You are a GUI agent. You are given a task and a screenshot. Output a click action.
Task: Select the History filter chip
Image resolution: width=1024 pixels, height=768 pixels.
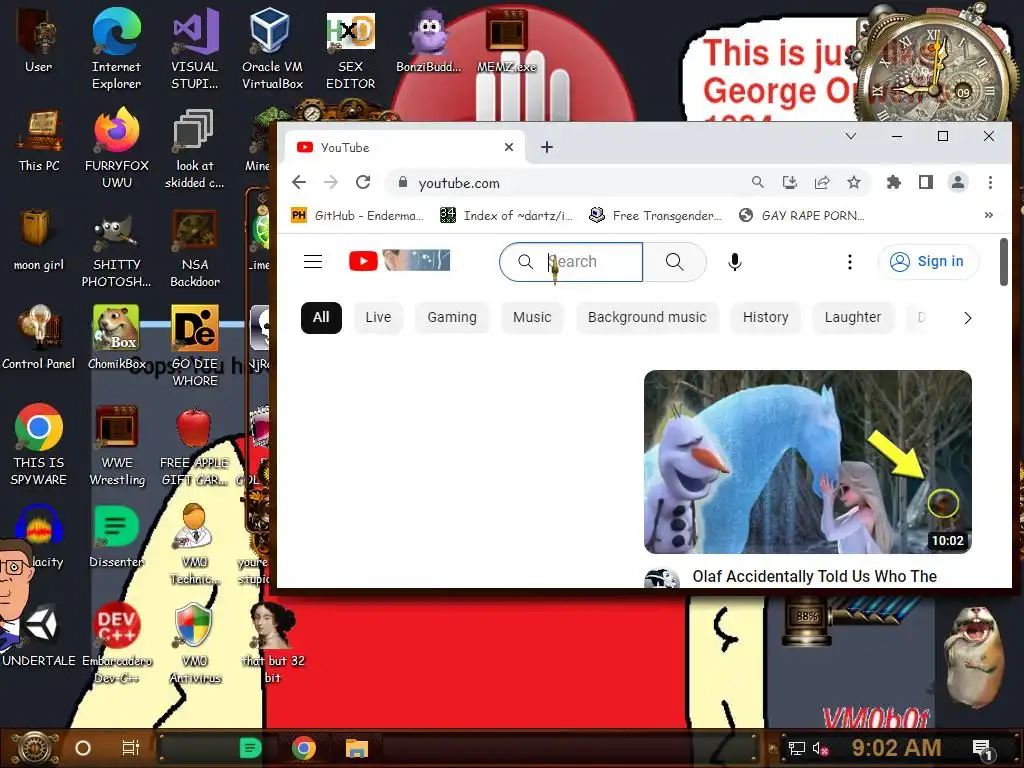tap(765, 317)
